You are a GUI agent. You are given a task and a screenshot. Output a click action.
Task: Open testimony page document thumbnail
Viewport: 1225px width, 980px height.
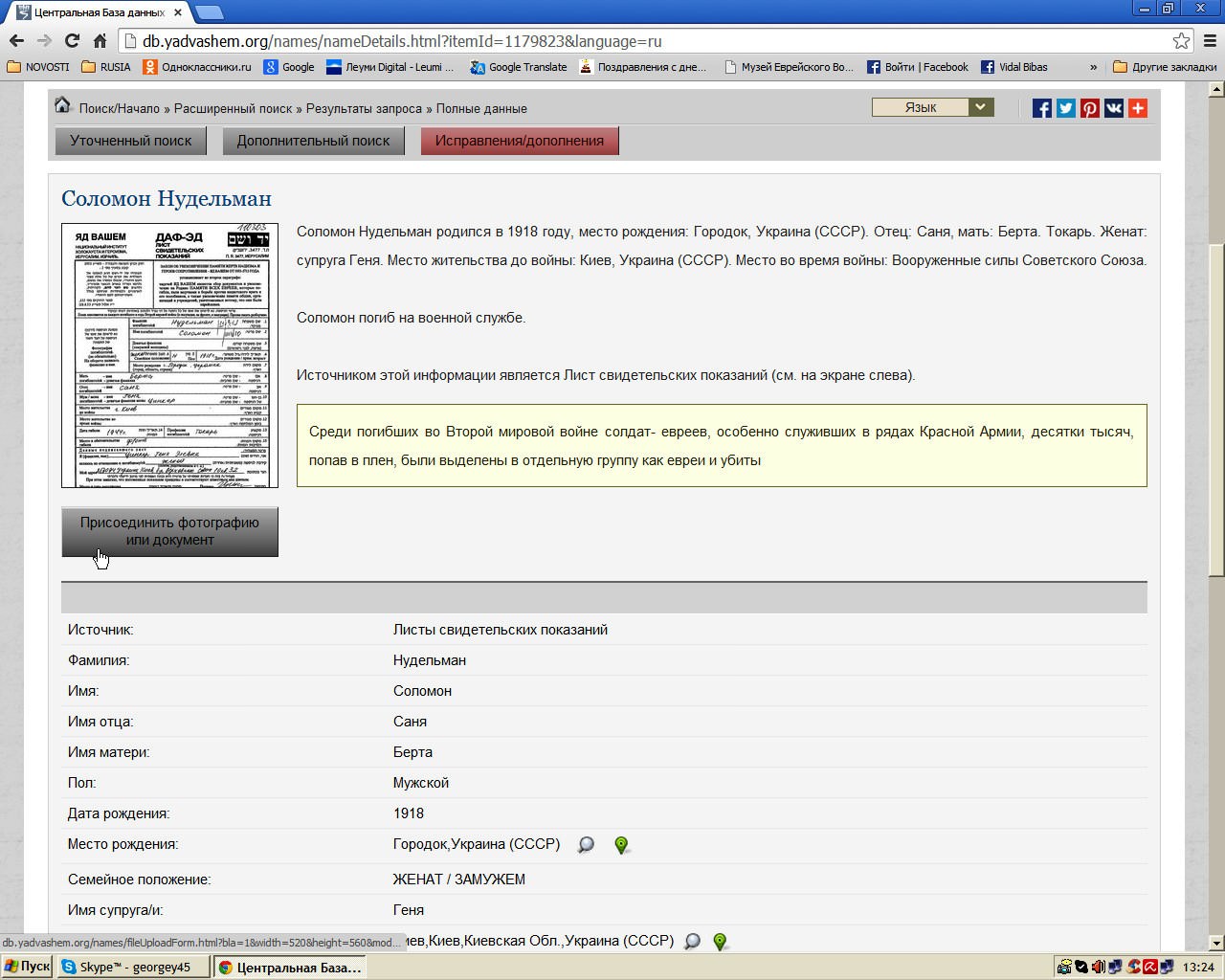169,355
